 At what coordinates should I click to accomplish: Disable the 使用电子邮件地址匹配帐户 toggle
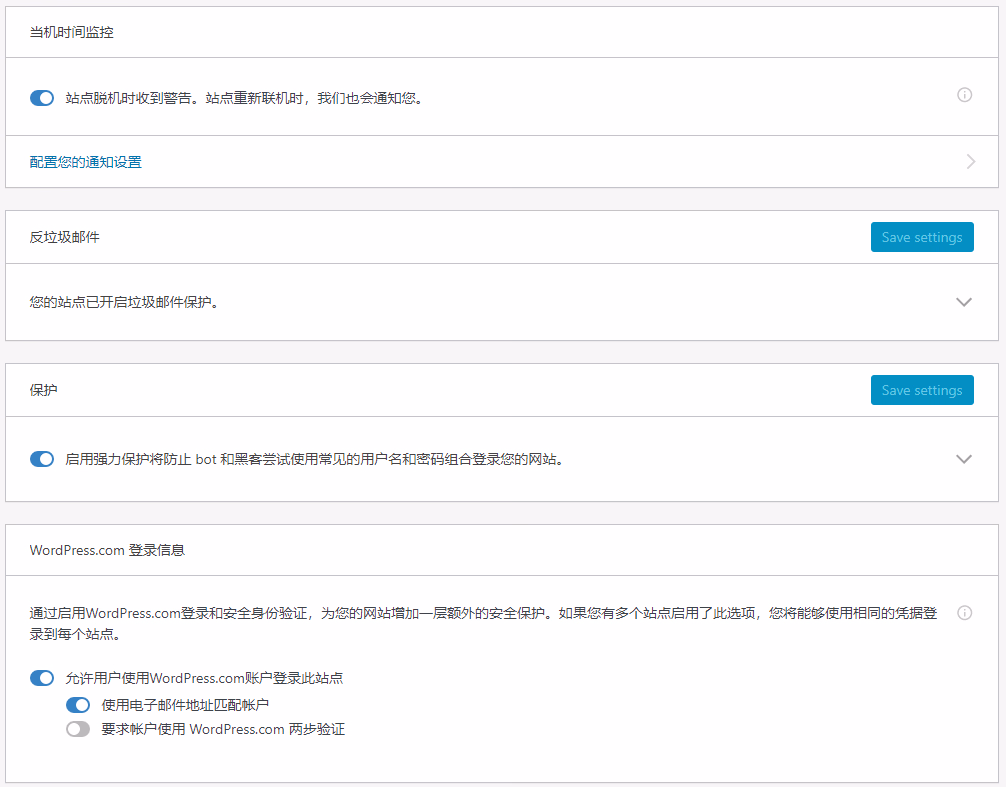[78, 704]
